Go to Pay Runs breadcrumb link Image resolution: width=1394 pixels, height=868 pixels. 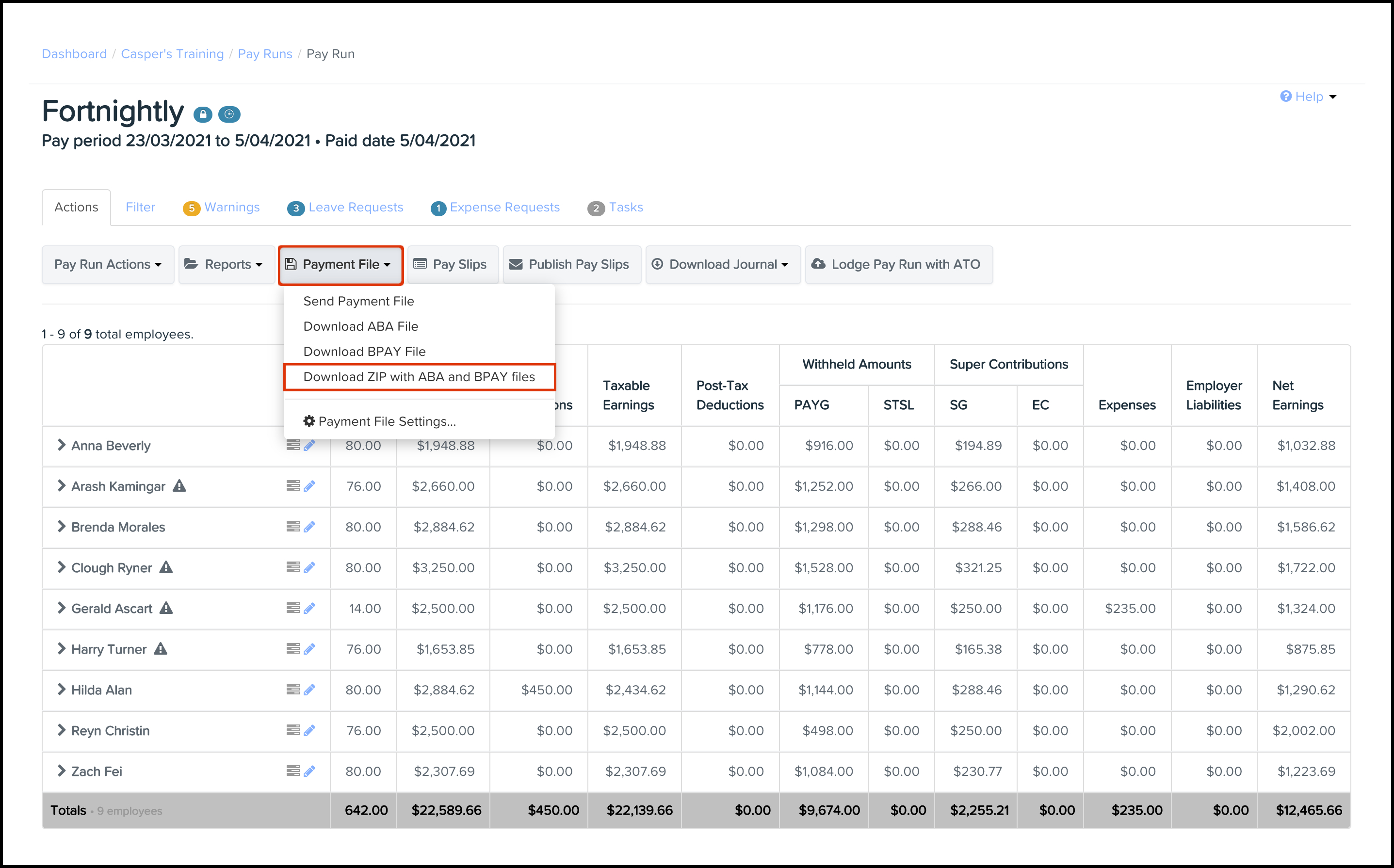click(265, 54)
